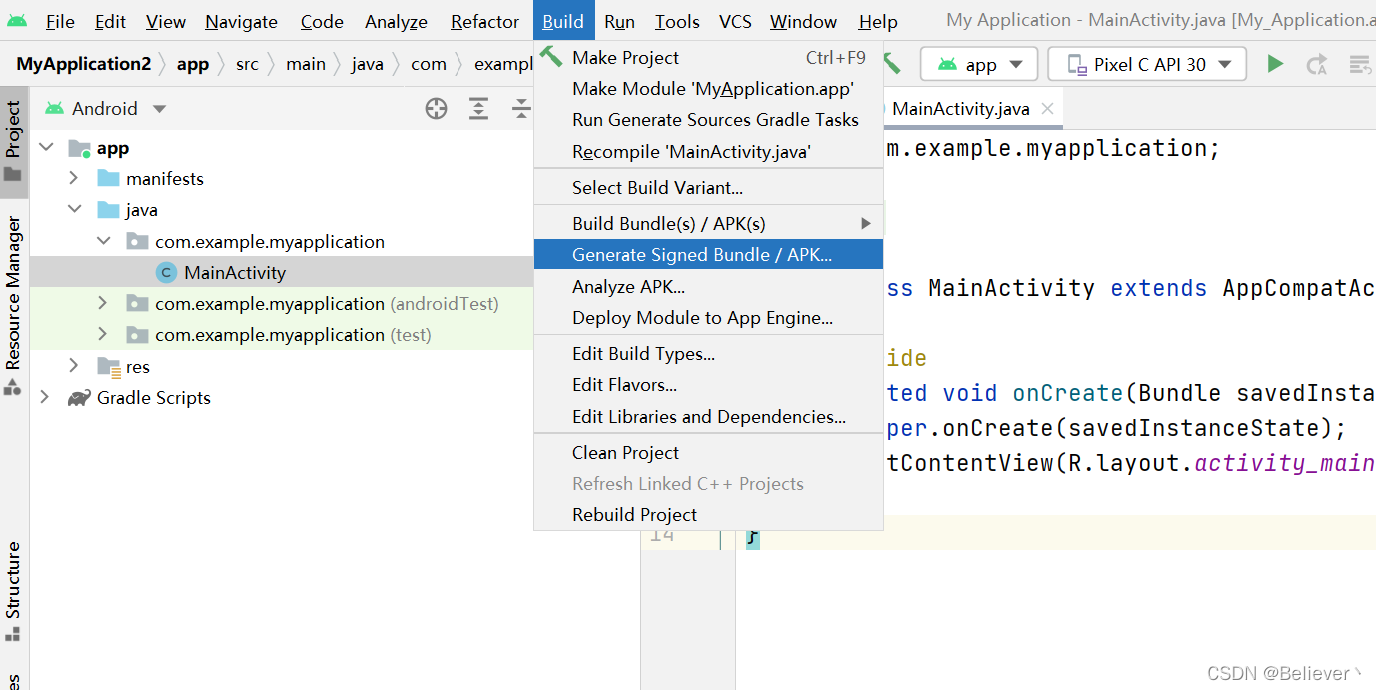Open the Run menu
This screenshot has width=1376, height=690.
point(619,21)
